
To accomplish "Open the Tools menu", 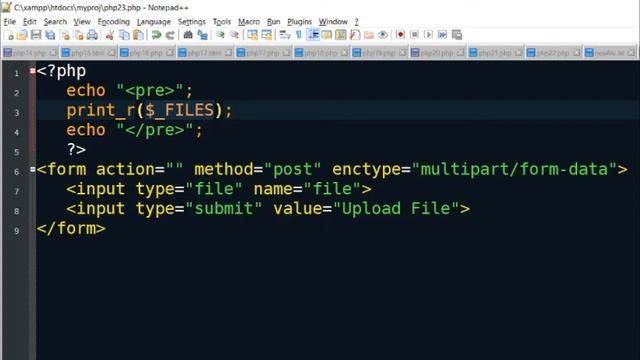I will [222, 22].
